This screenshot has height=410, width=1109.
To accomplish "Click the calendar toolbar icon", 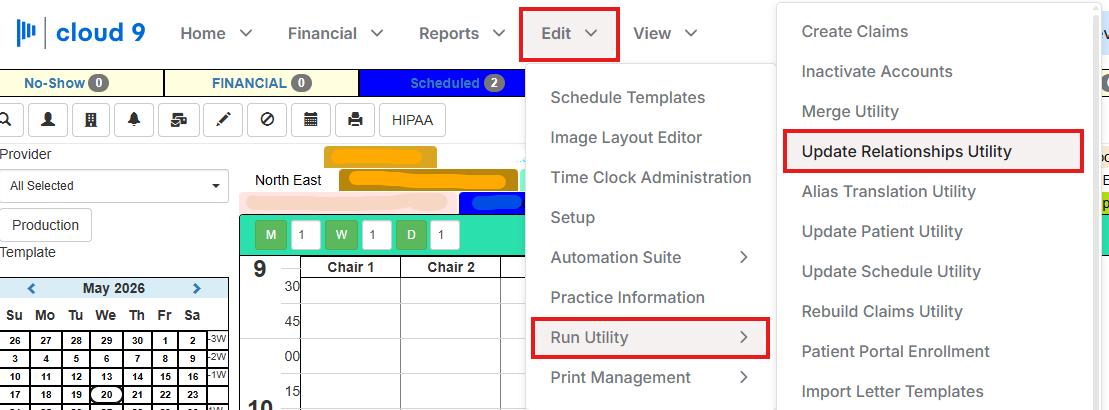I will click(x=310, y=120).
